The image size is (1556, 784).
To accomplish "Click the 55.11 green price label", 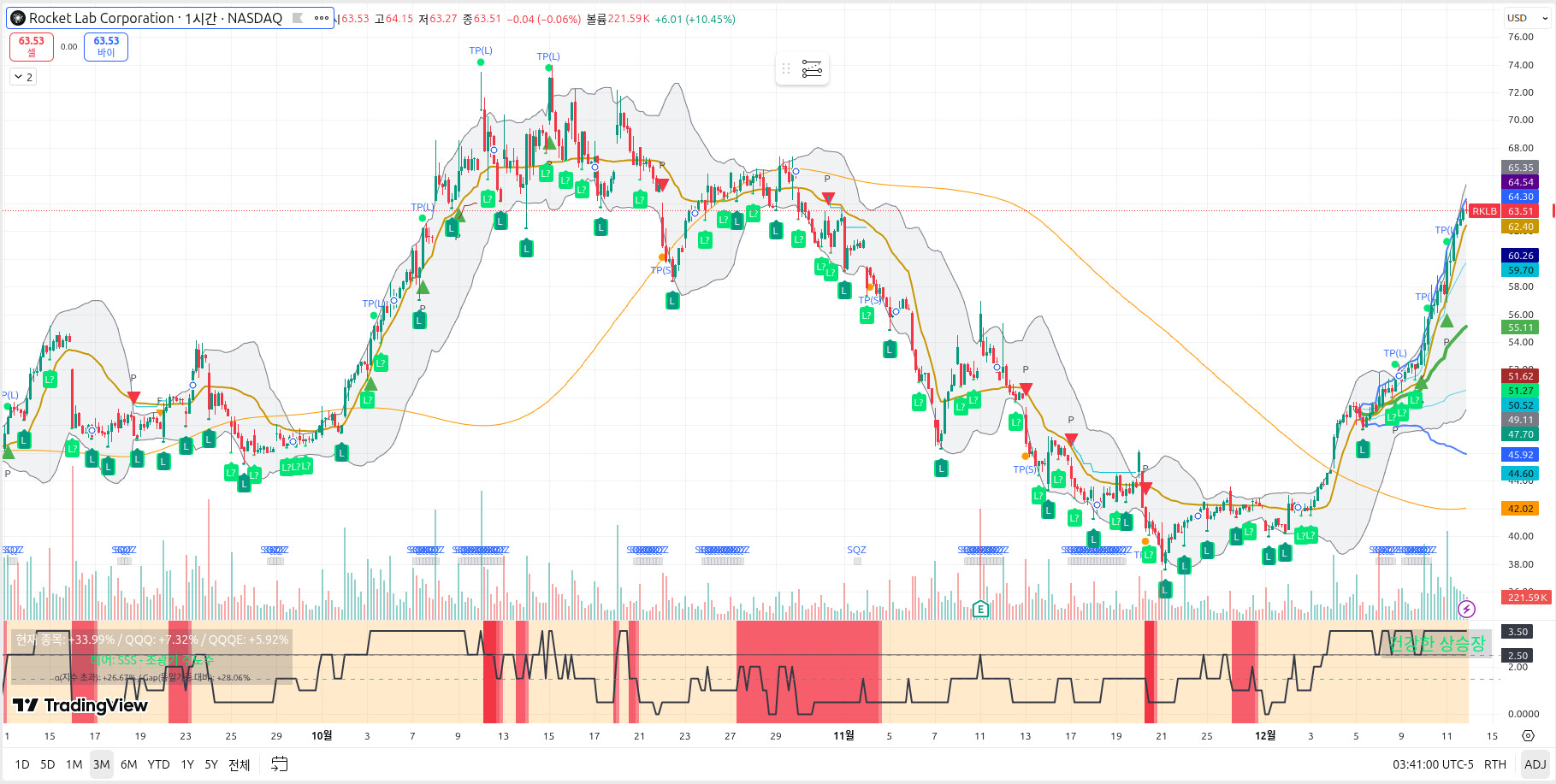I will coord(1520,327).
